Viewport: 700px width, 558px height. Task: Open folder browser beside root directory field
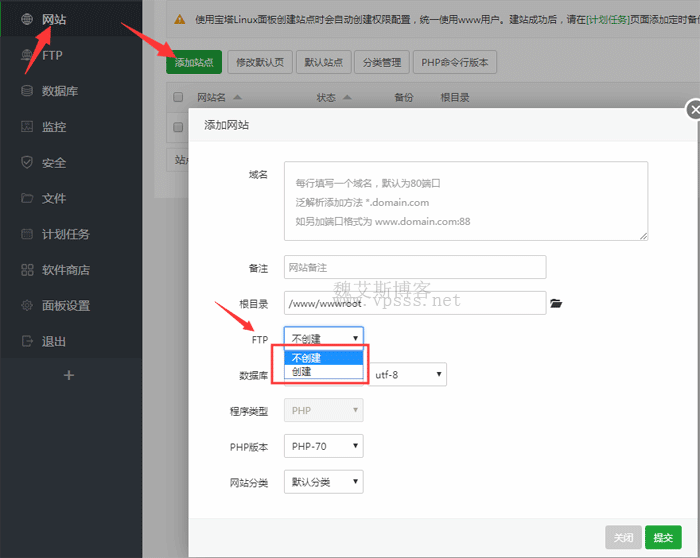pos(557,303)
